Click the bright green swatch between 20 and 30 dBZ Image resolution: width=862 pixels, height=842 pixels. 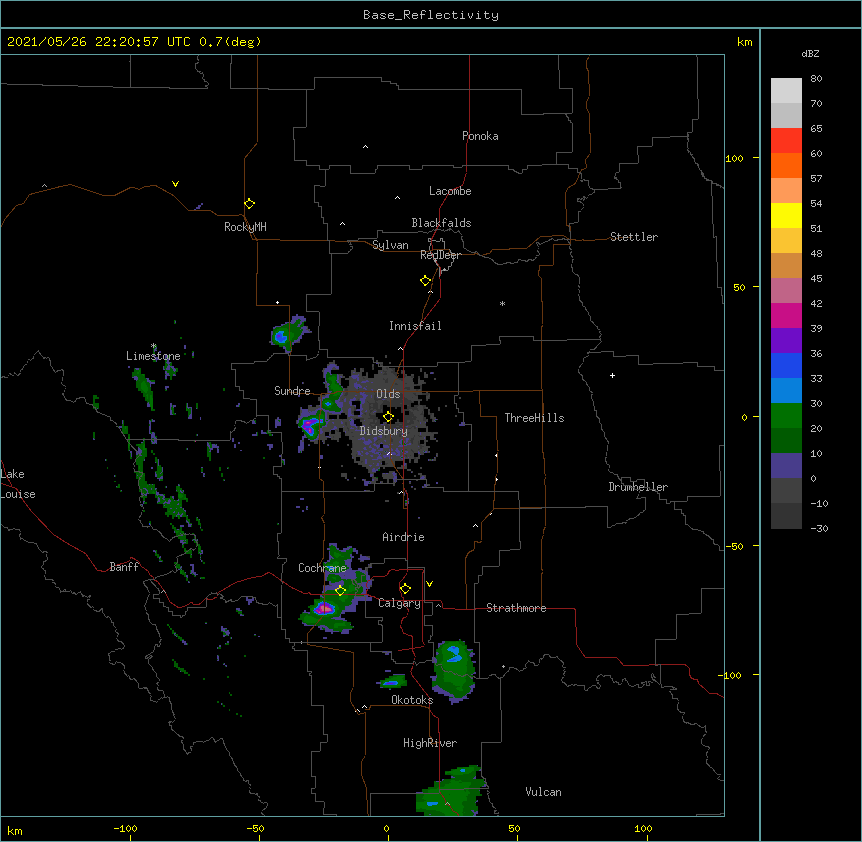[x=786, y=416]
